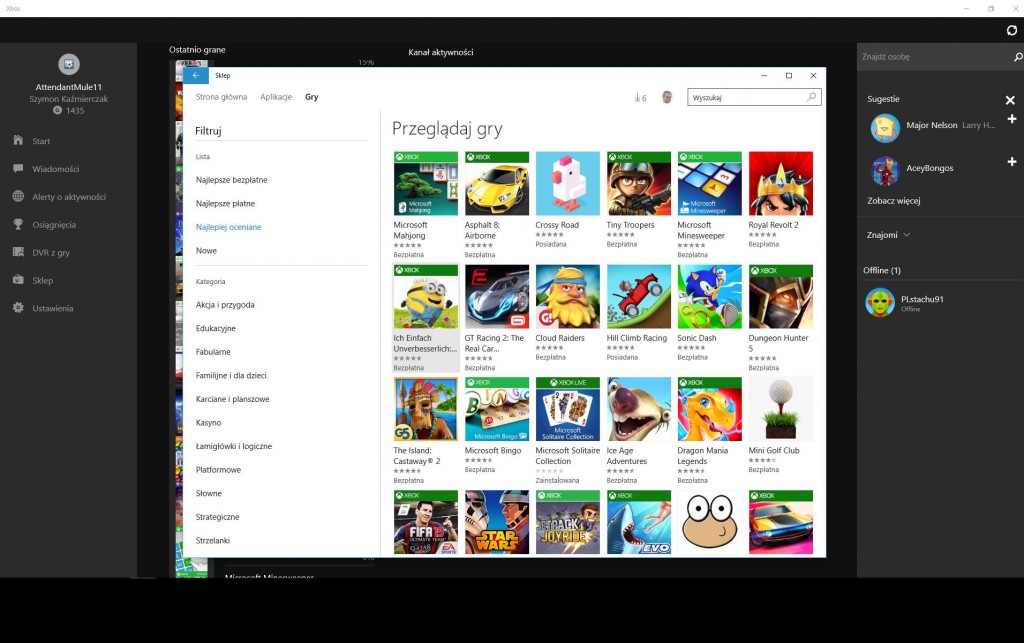Choose category Fabularne
The image size is (1024, 643).
[x=214, y=352]
